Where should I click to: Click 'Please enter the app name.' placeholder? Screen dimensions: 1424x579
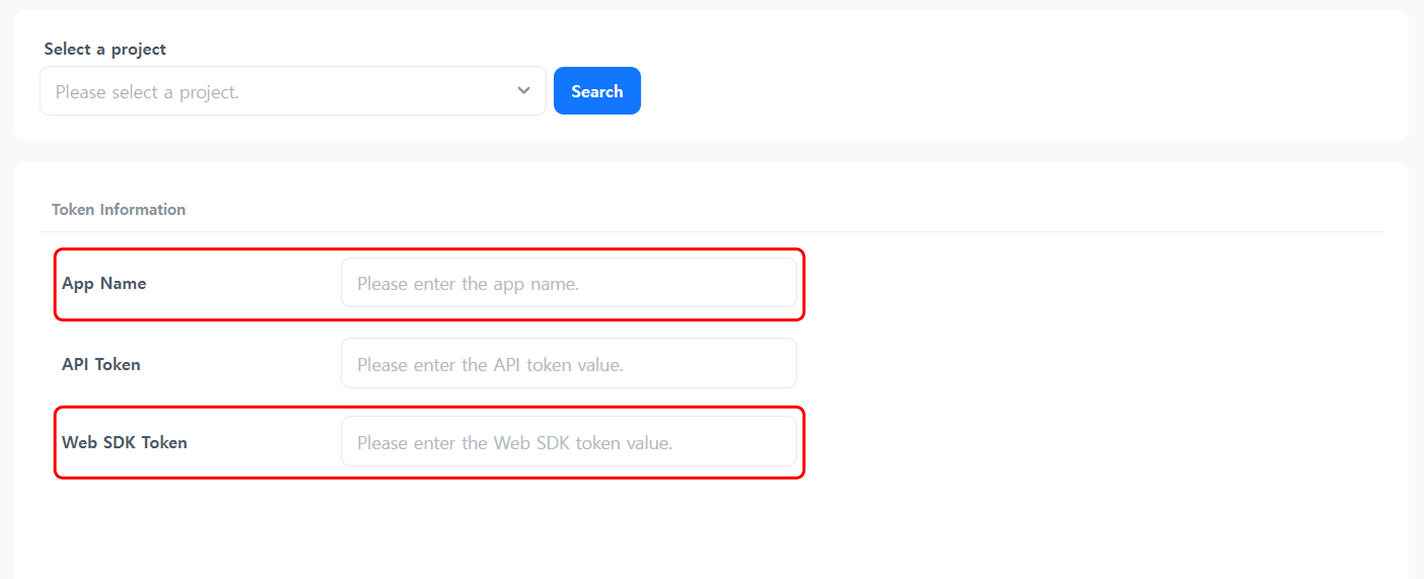click(x=468, y=284)
